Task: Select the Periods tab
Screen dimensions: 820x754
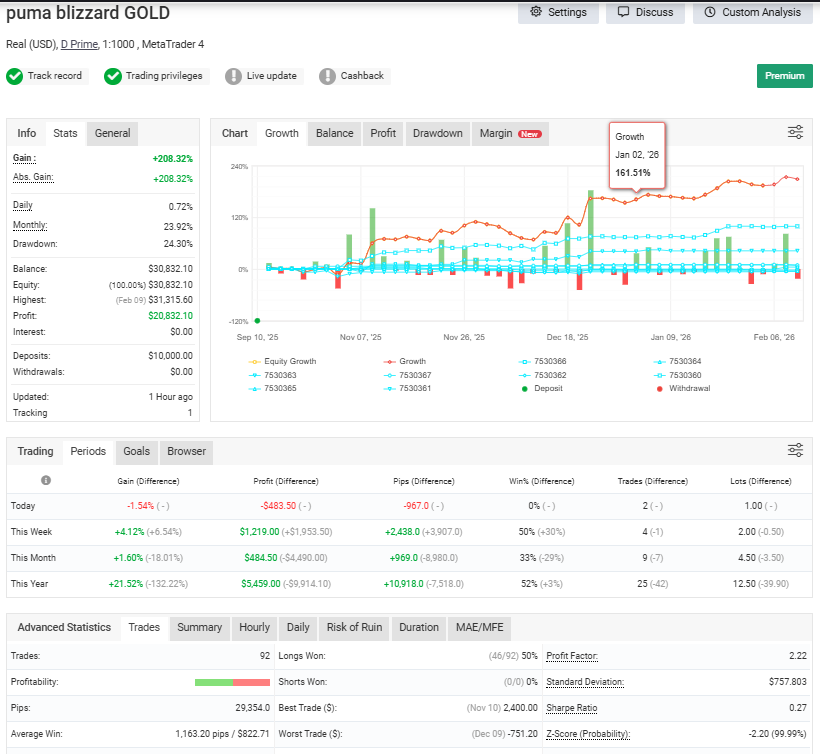Action: point(88,451)
